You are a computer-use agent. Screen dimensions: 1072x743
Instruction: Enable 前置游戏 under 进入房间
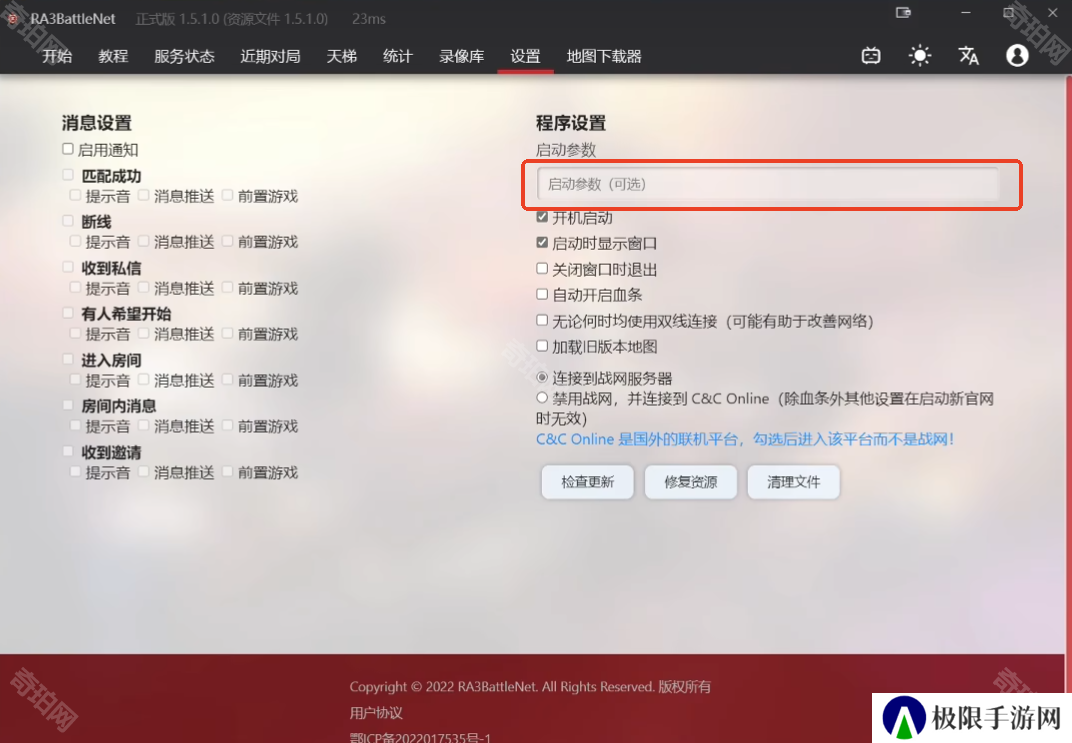(x=228, y=379)
